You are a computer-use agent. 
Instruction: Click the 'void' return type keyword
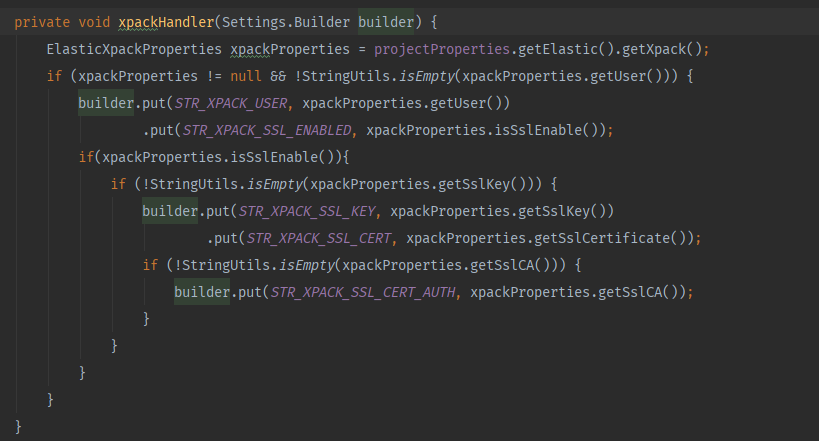tap(94, 22)
